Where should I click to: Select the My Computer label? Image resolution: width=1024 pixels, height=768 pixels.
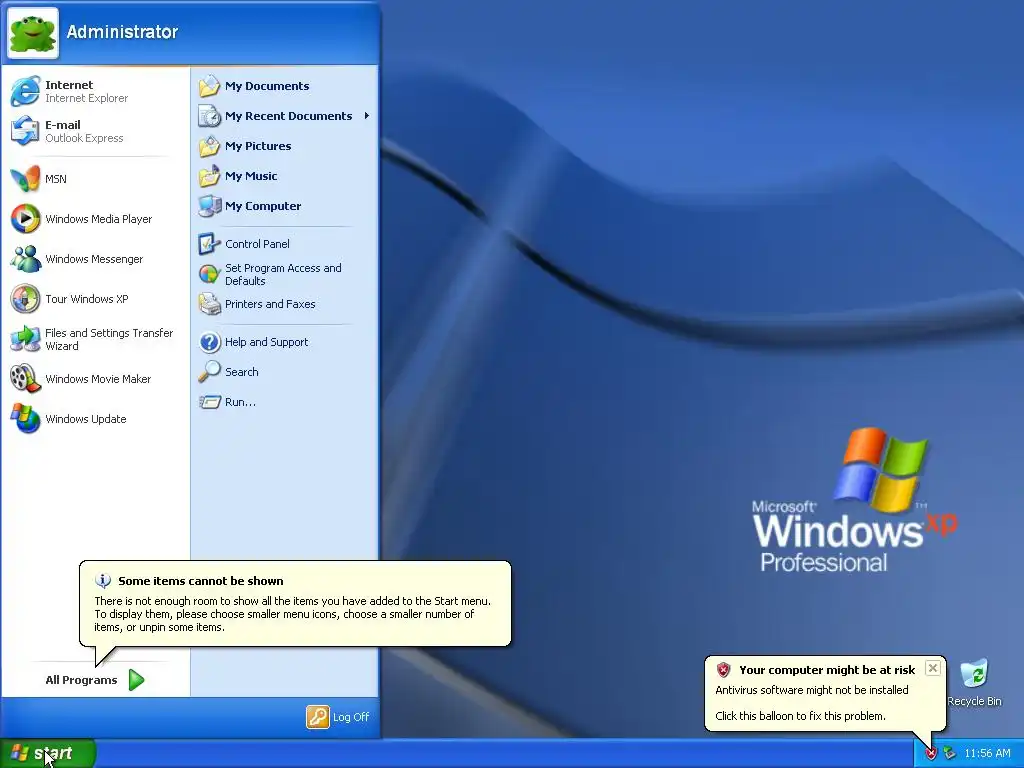pyautogui.click(x=263, y=206)
